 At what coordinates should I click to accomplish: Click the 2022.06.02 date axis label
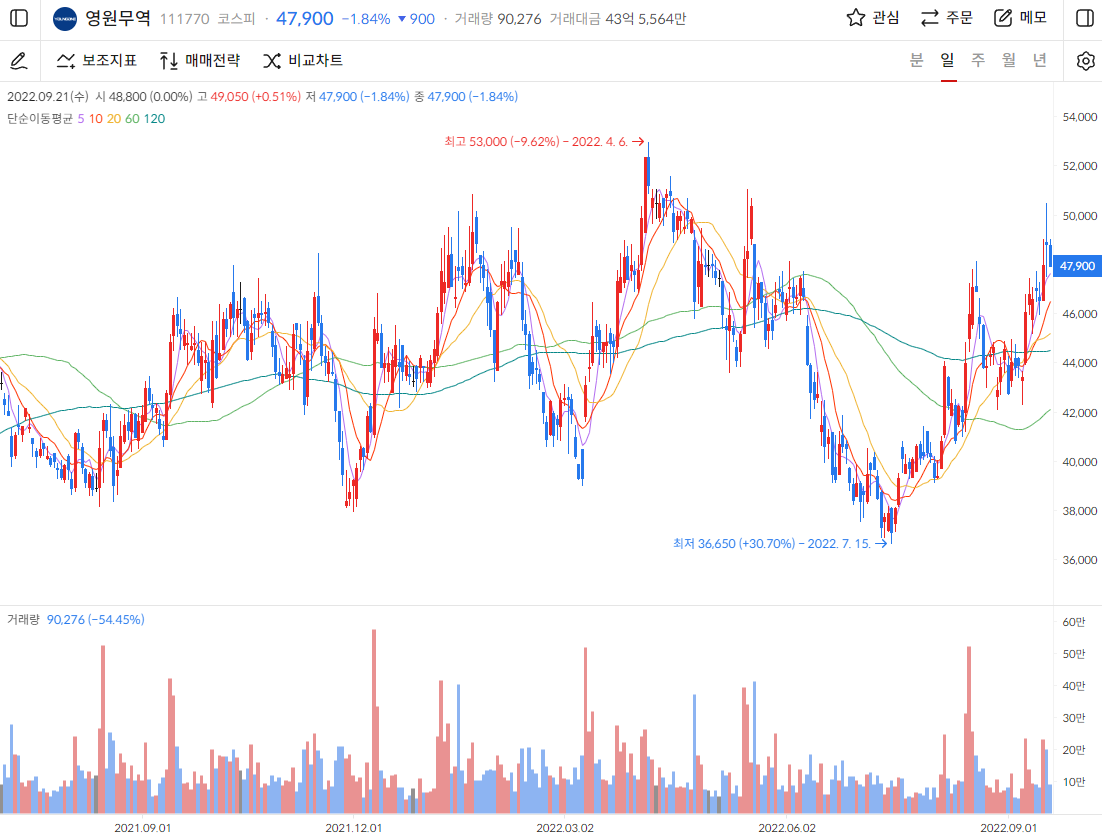coord(786,828)
